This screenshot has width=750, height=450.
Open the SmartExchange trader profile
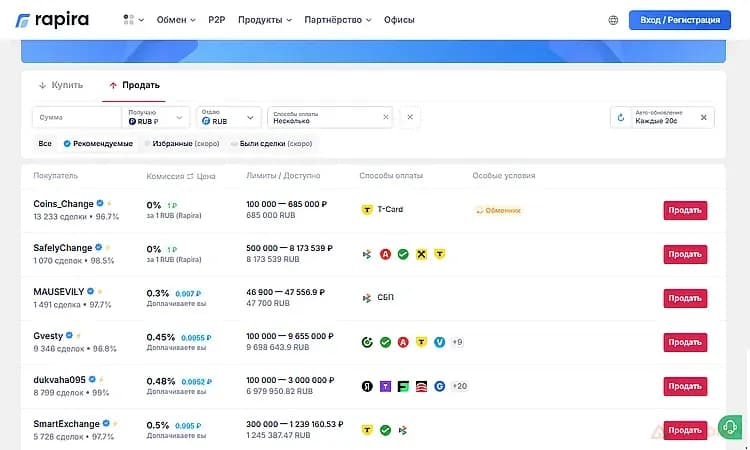point(66,424)
